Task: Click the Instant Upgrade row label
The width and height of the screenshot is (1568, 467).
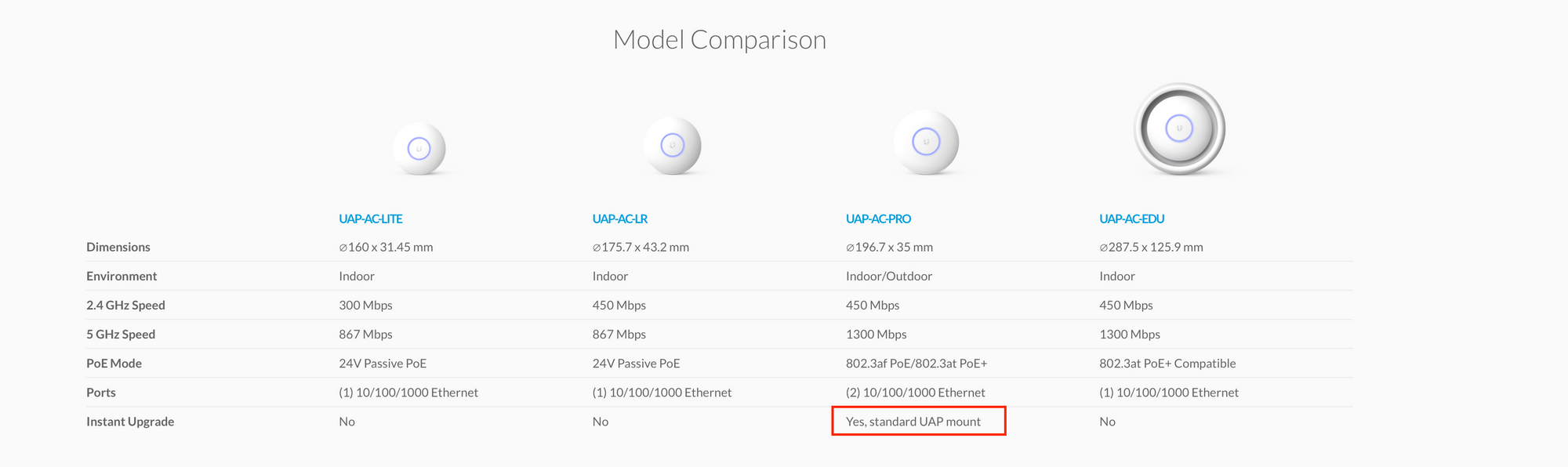Action: (130, 421)
